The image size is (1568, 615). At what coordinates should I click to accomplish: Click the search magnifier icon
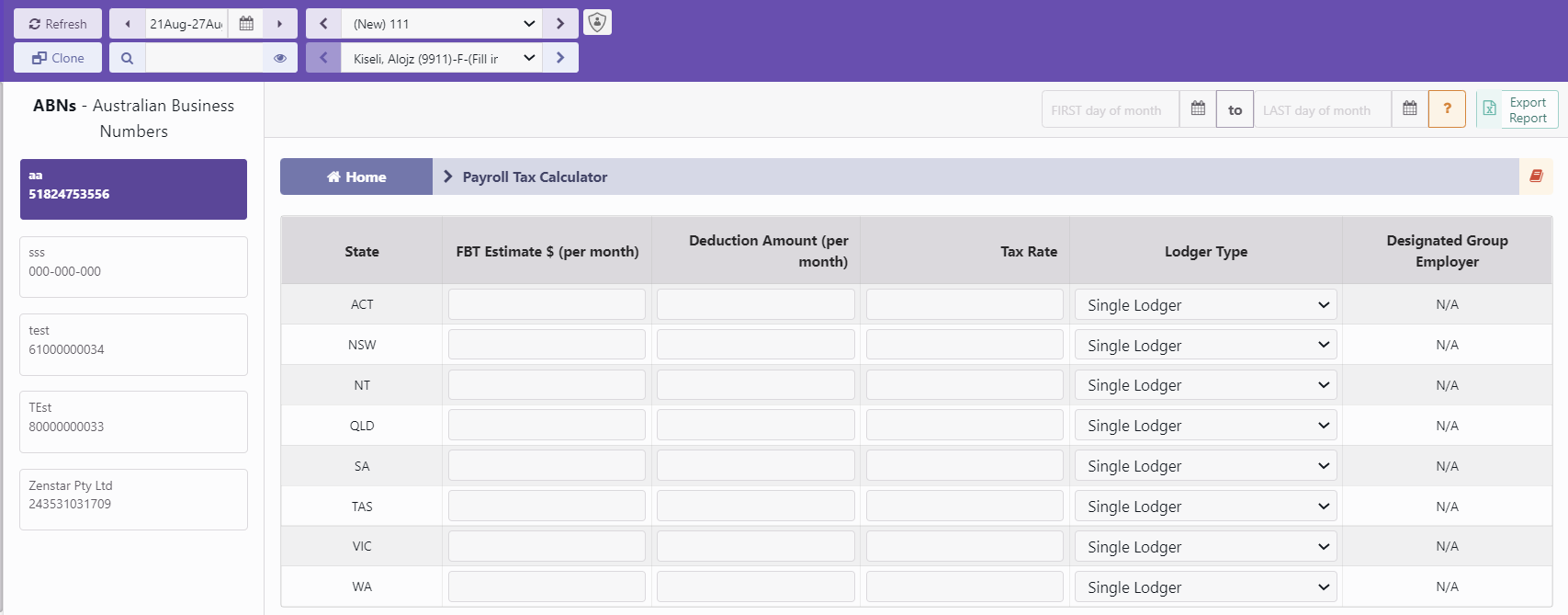pyautogui.click(x=128, y=58)
